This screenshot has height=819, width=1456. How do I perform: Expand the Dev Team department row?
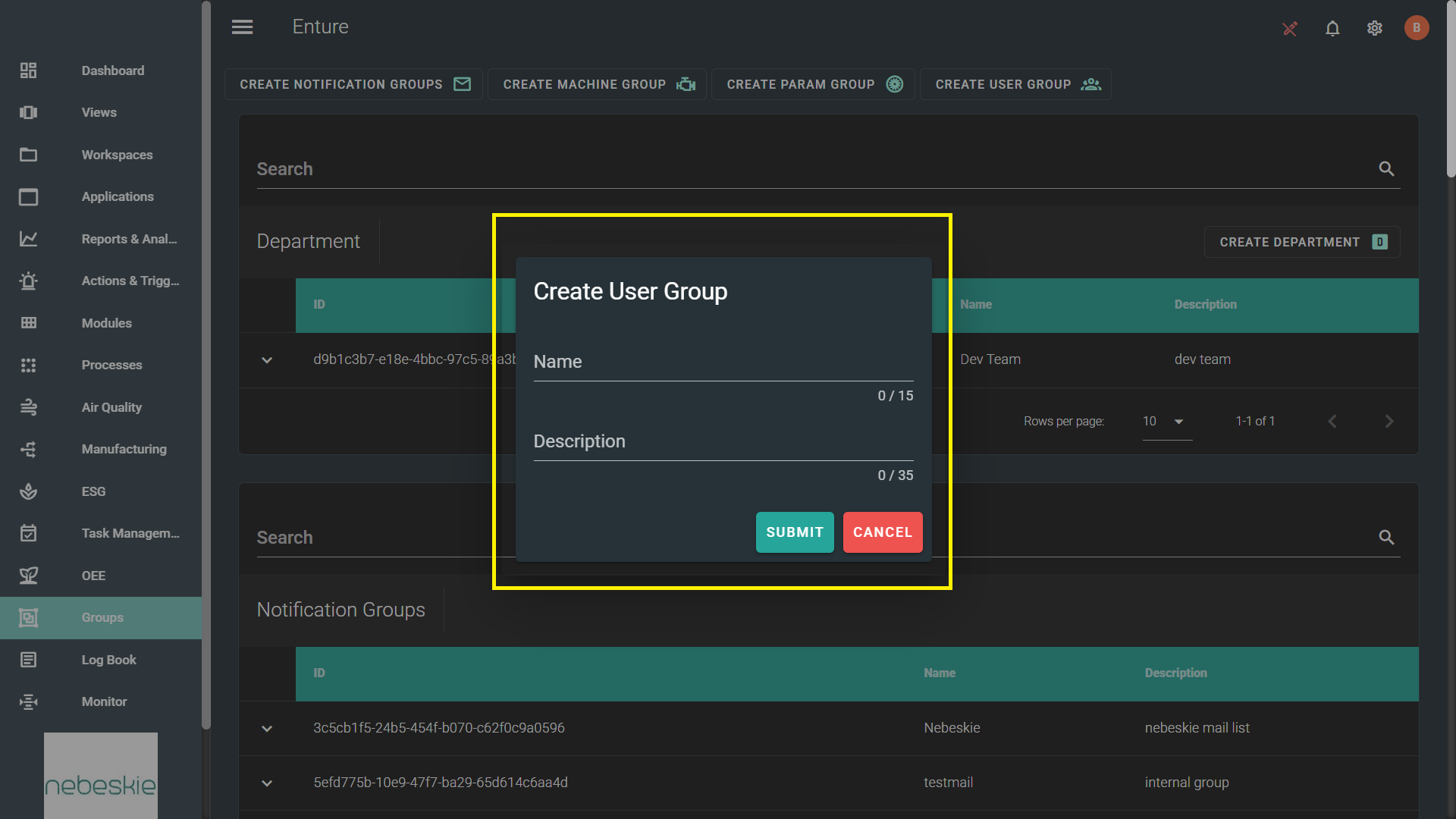267,360
